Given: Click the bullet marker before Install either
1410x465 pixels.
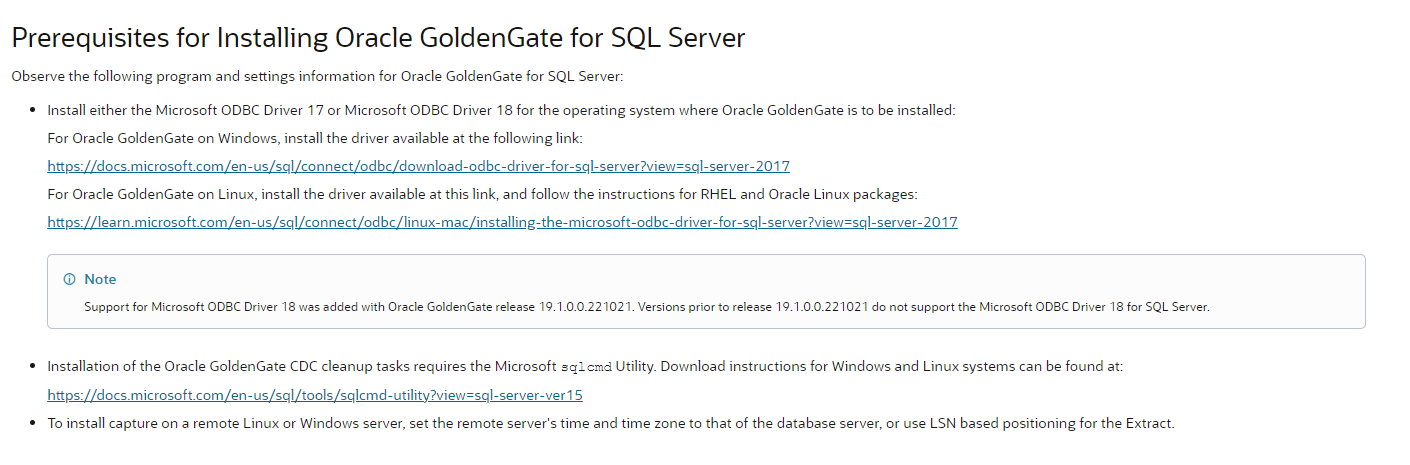Looking at the screenshot, I should [34, 110].
